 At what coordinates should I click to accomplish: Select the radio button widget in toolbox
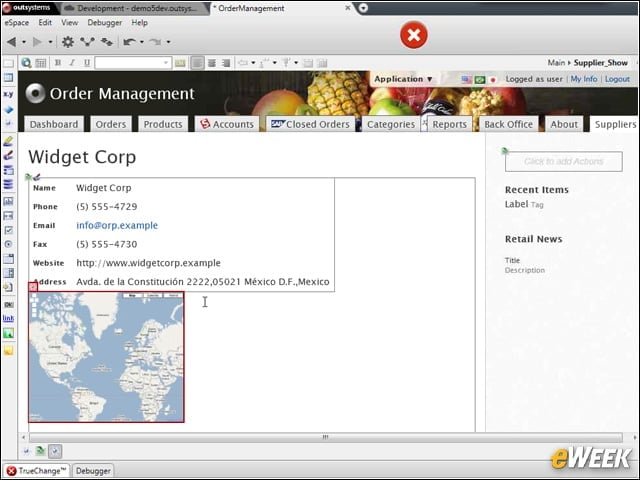8,244
